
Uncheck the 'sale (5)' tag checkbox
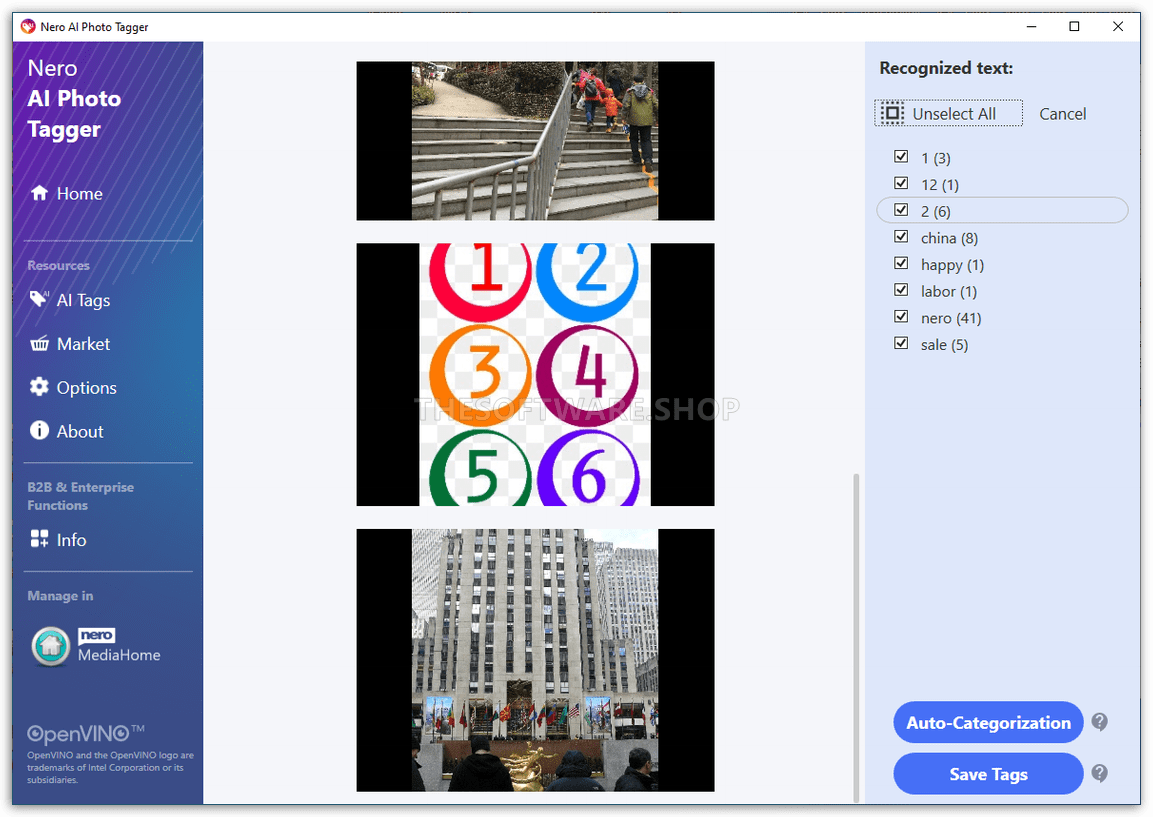[x=901, y=344]
